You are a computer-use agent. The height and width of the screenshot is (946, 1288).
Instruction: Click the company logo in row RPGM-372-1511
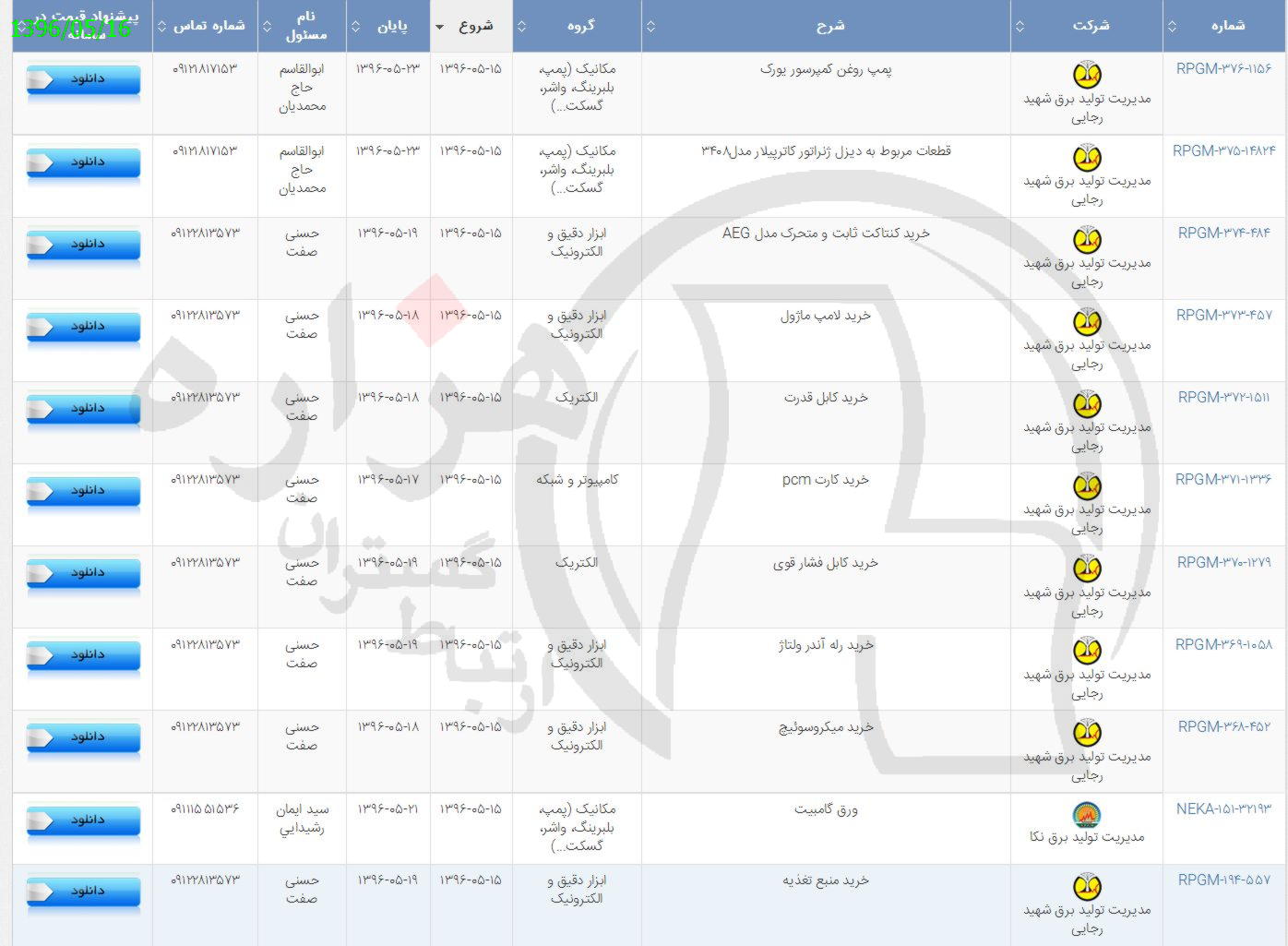click(x=1088, y=403)
